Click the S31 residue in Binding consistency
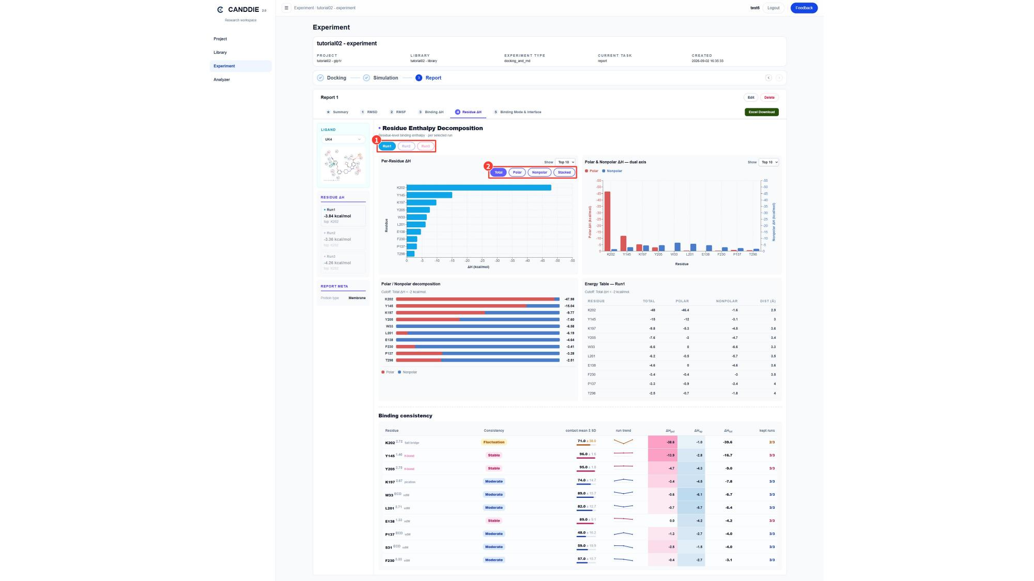 click(389, 547)
